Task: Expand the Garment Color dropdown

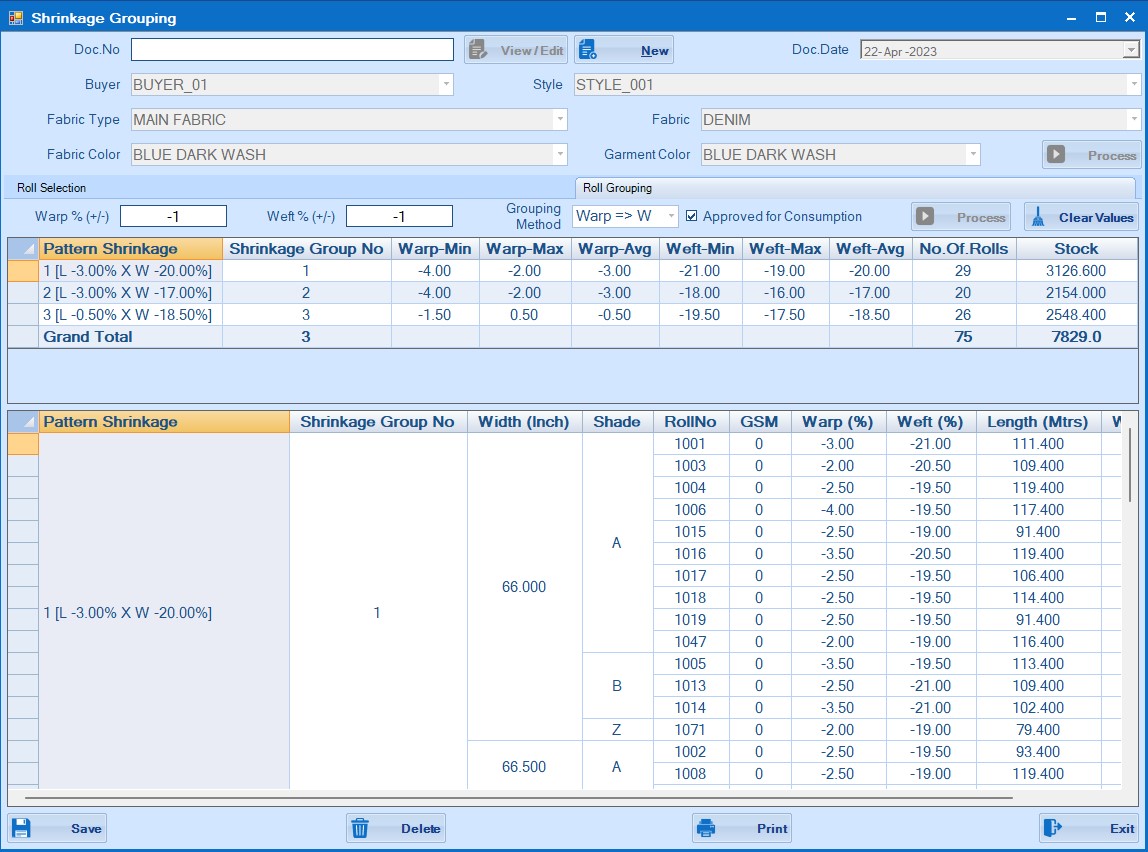Action: pos(972,155)
